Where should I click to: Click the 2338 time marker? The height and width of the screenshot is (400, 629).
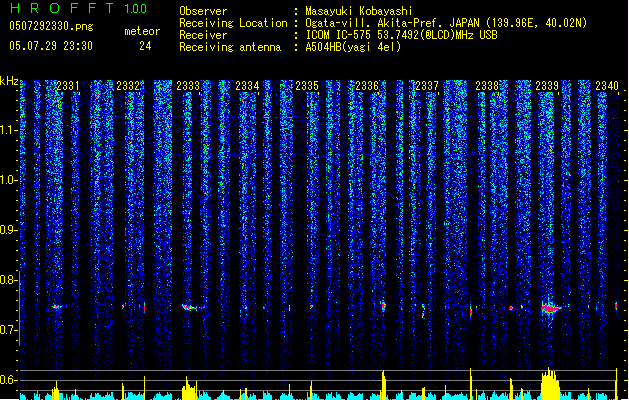487,86
